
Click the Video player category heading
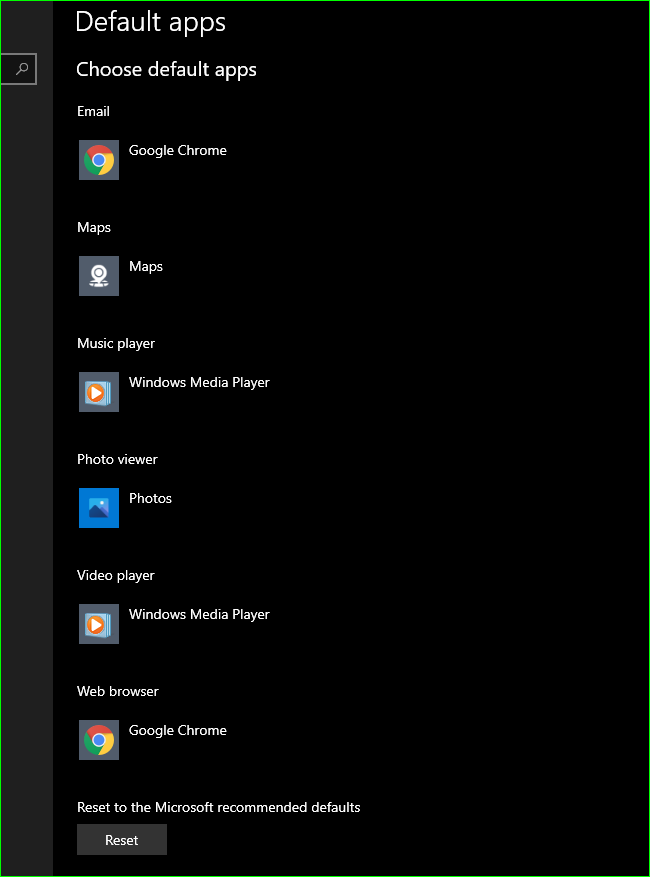coord(116,576)
